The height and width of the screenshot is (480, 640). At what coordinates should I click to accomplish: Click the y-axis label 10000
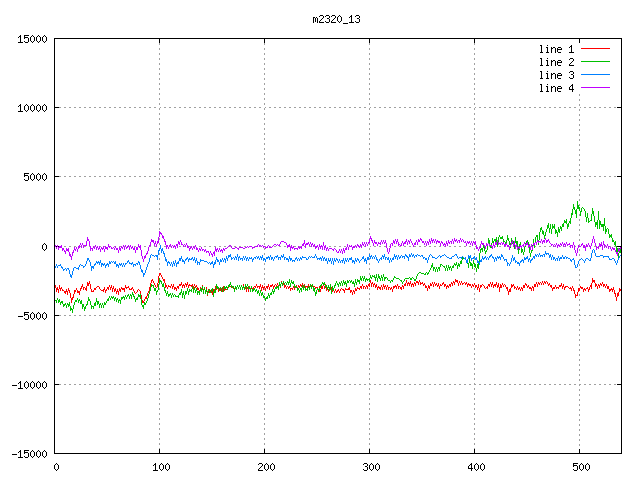pos(32,108)
